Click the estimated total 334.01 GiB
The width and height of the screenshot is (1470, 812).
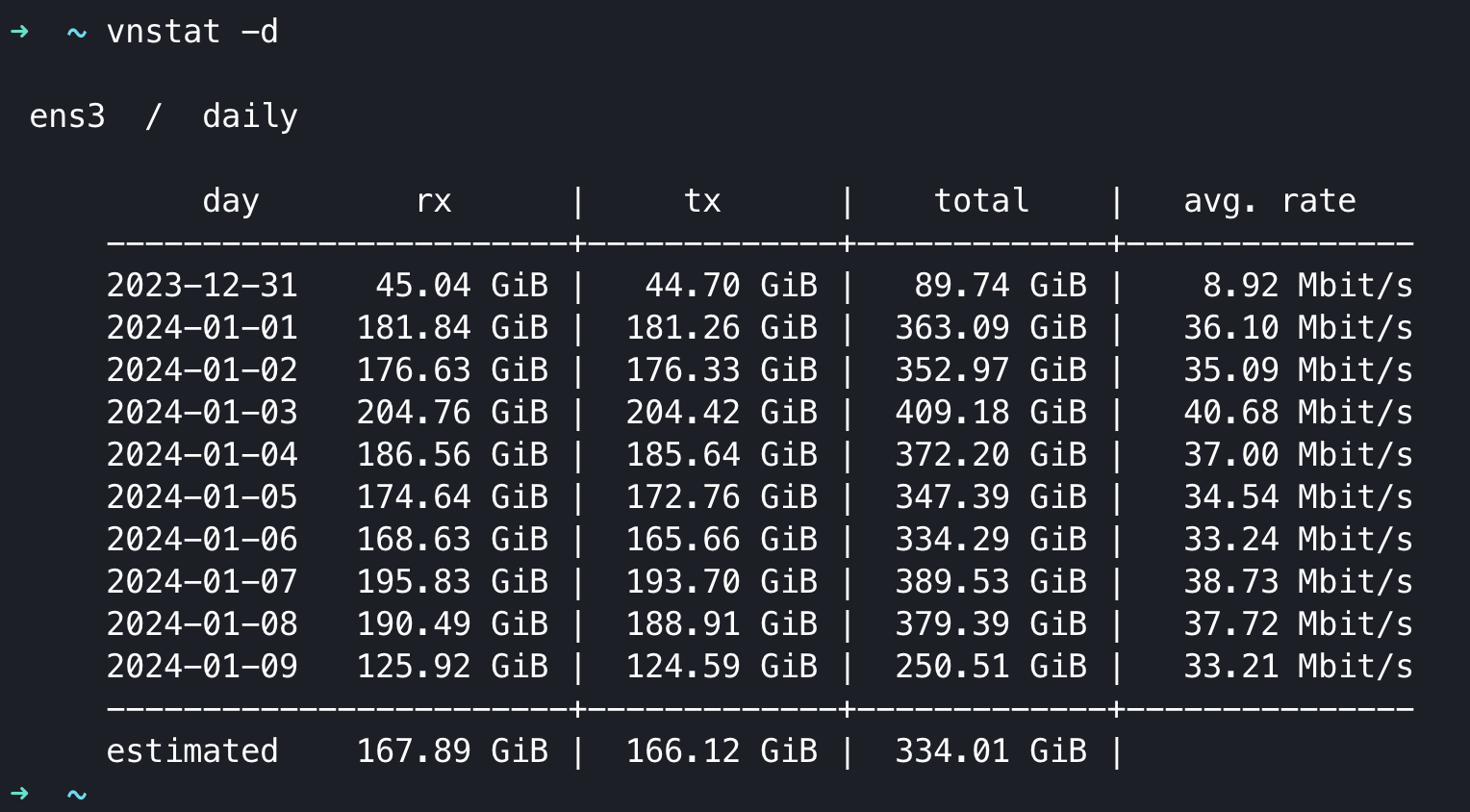click(991, 751)
